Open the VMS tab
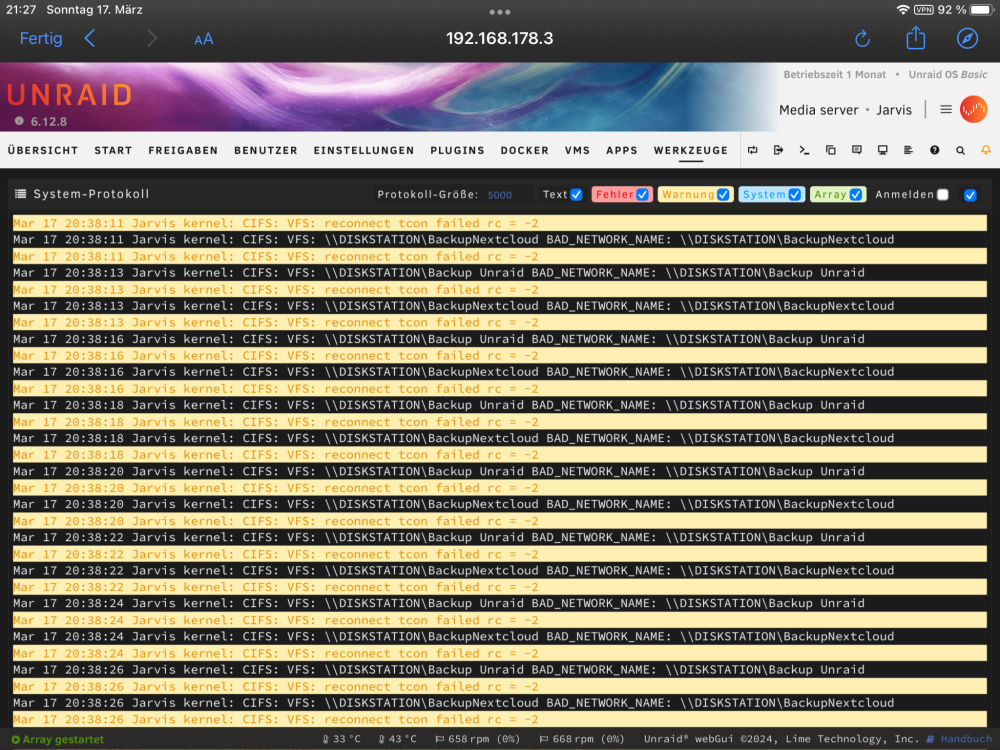This screenshot has width=1000, height=750. 577,151
